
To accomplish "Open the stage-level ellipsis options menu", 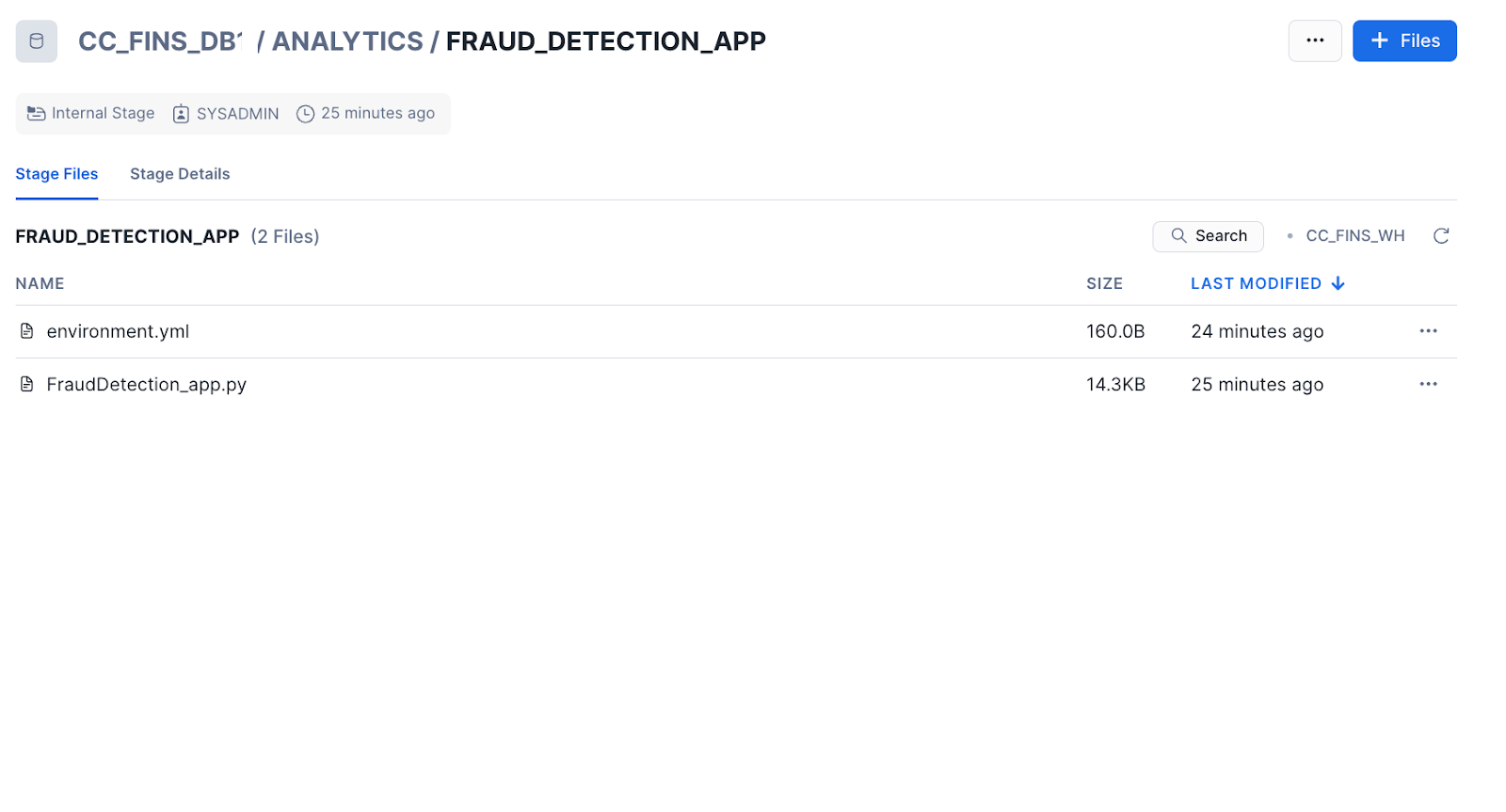I will point(1315,40).
